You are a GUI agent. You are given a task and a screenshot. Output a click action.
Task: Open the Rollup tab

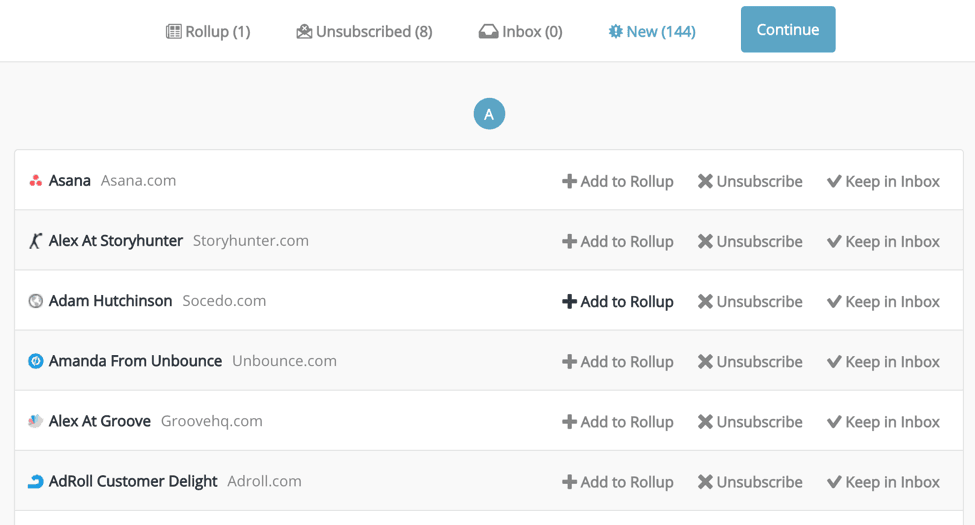pyautogui.click(x=208, y=32)
